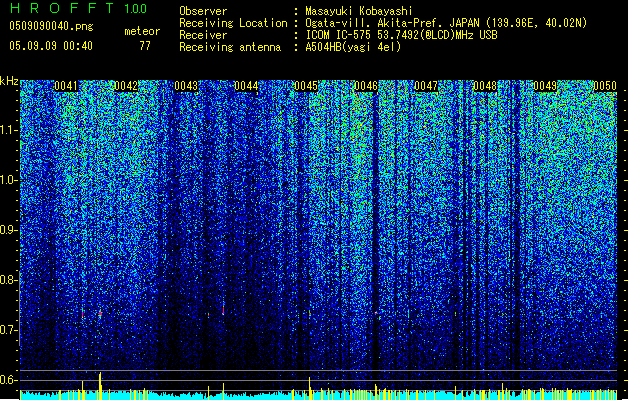This screenshot has width=629, height=400.
Task: Click the 0045 time marker
Action: (306, 86)
